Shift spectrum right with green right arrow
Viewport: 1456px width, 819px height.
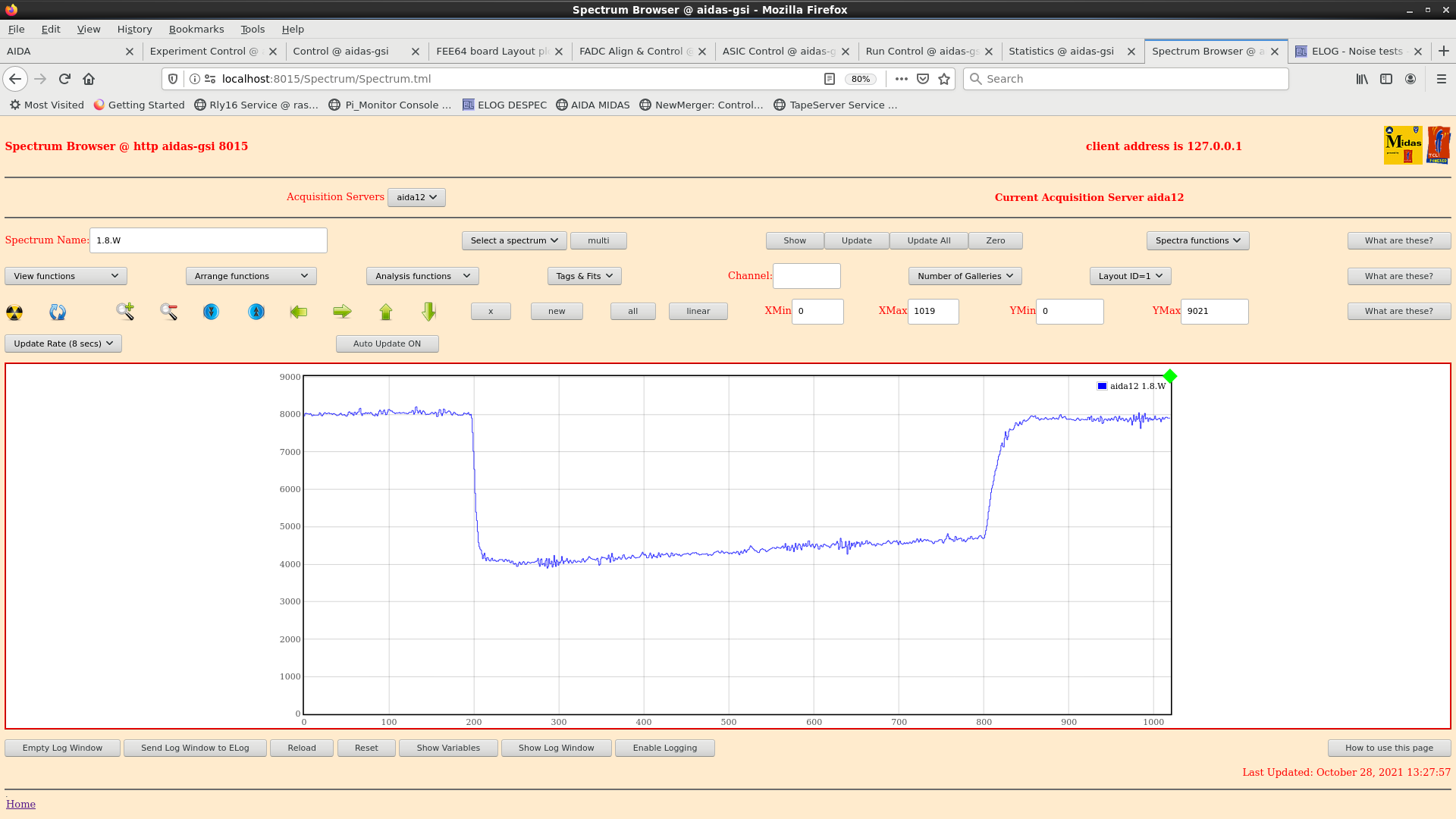[342, 312]
